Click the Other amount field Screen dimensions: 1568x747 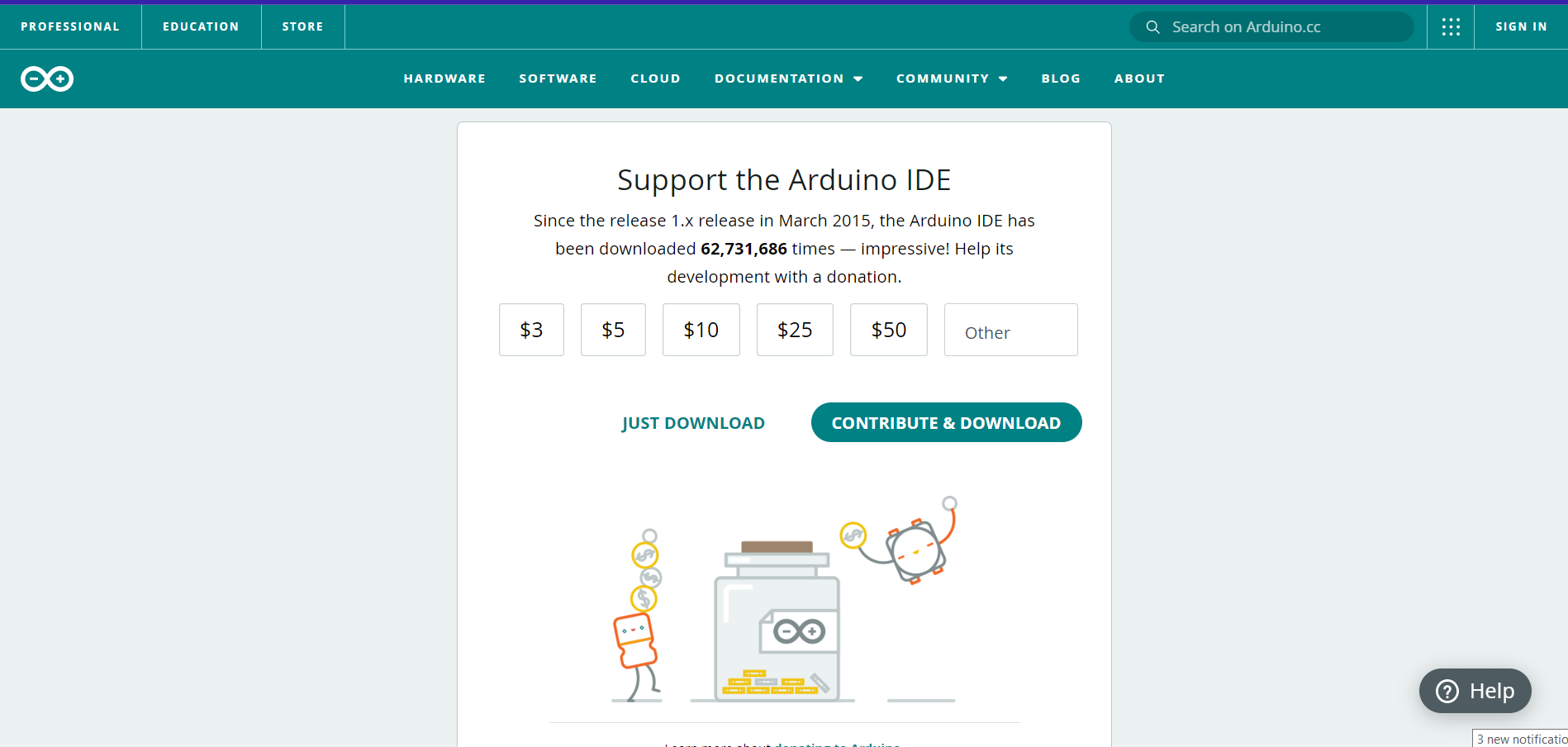[x=1010, y=330]
